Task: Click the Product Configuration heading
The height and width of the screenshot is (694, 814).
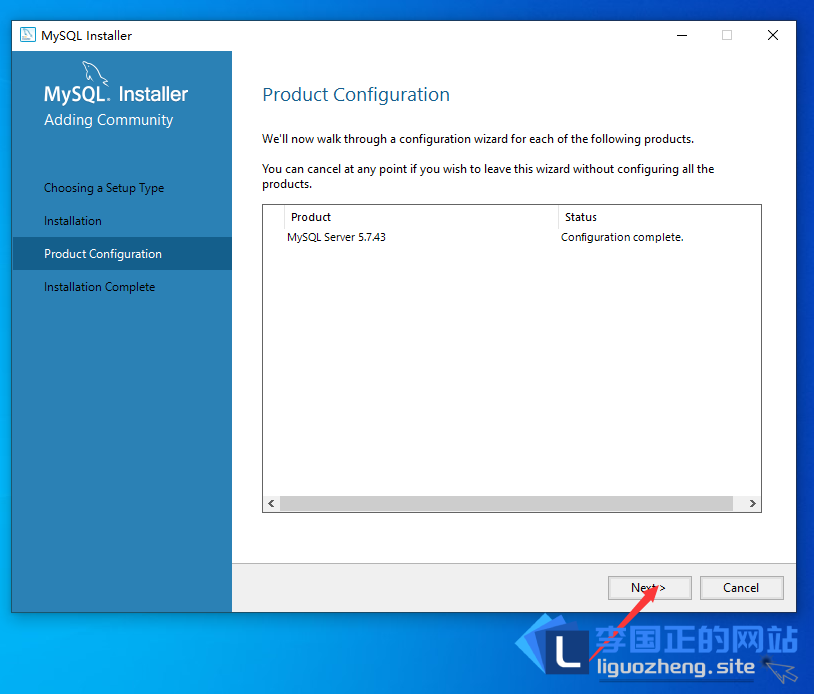Action: point(356,95)
